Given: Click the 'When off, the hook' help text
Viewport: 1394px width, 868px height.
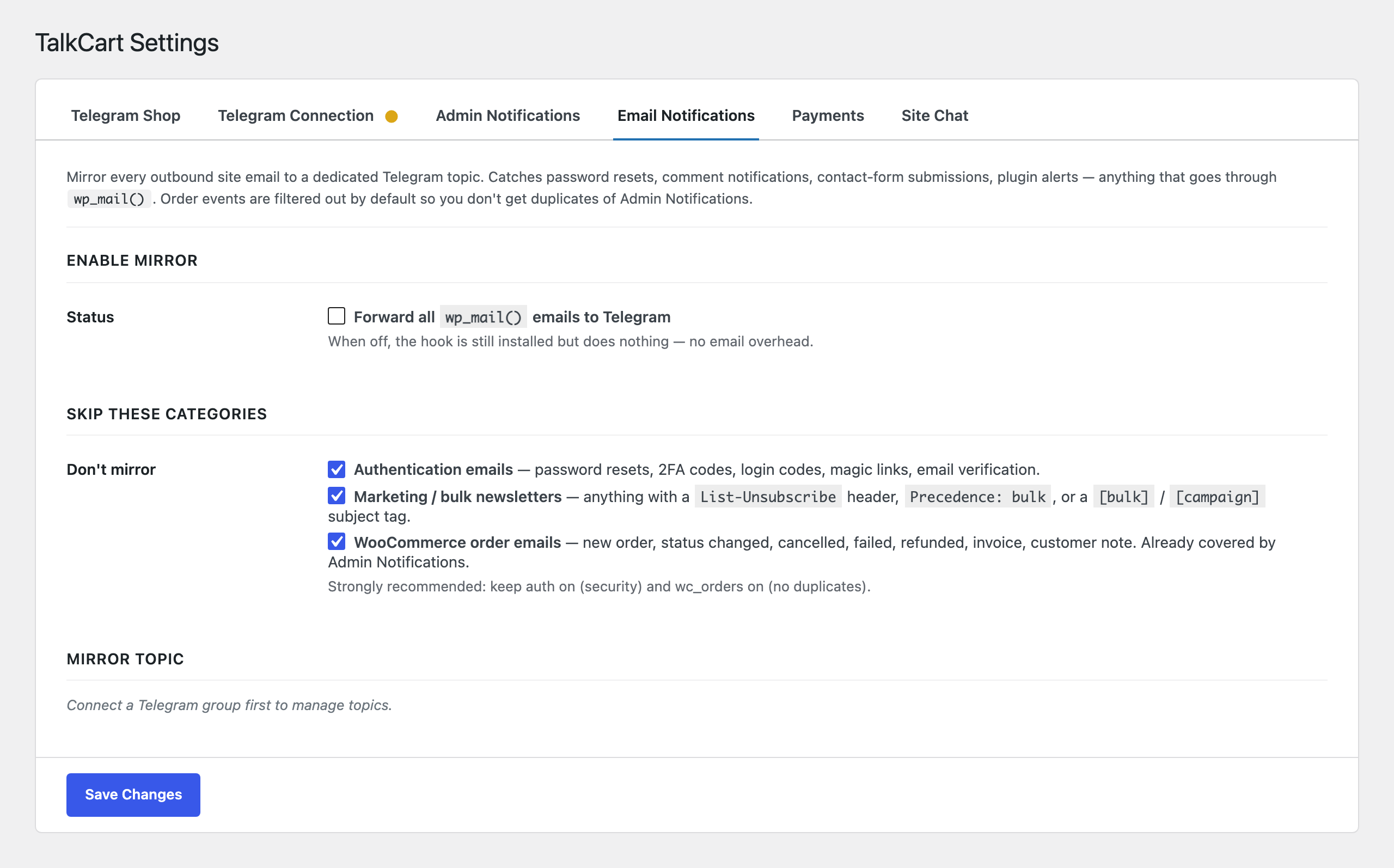Looking at the screenshot, I should [571, 341].
